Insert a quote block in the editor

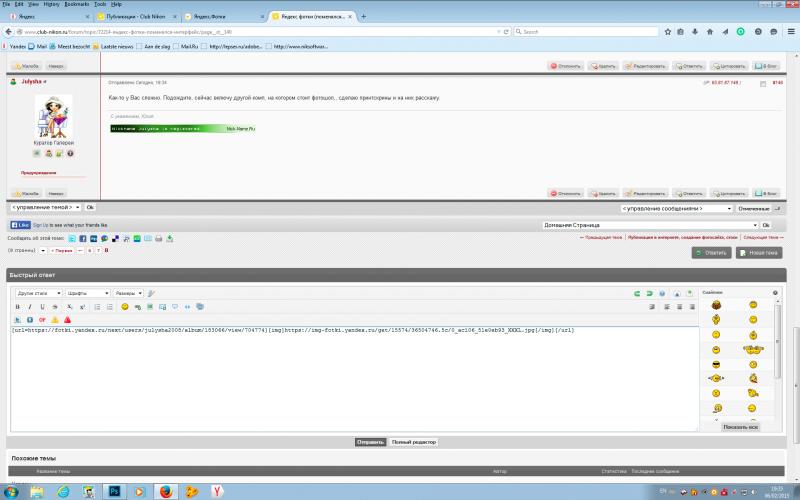click(x=175, y=307)
